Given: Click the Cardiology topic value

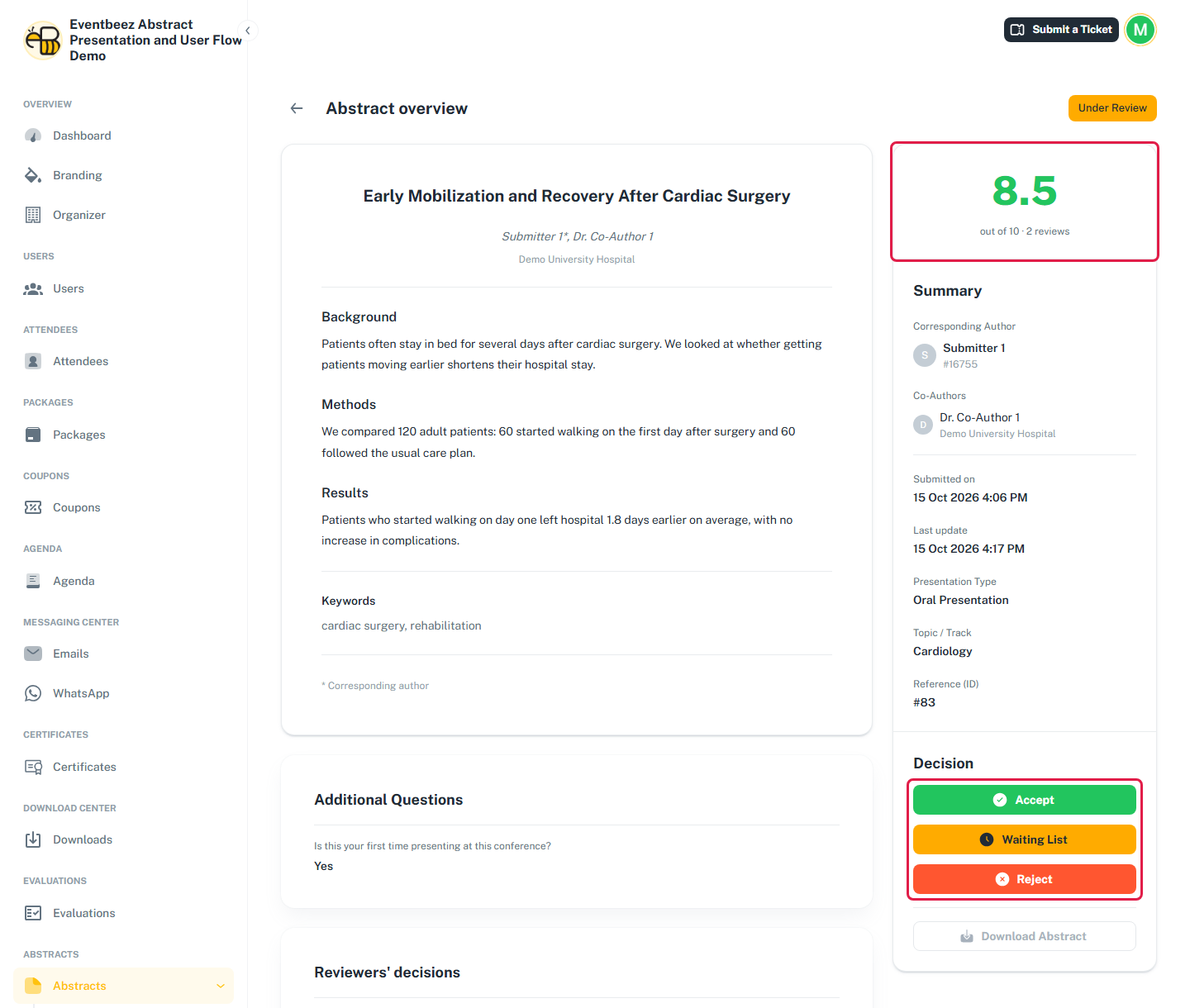Looking at the screenshot, I should pyautogui.click(x=943, y=651).
